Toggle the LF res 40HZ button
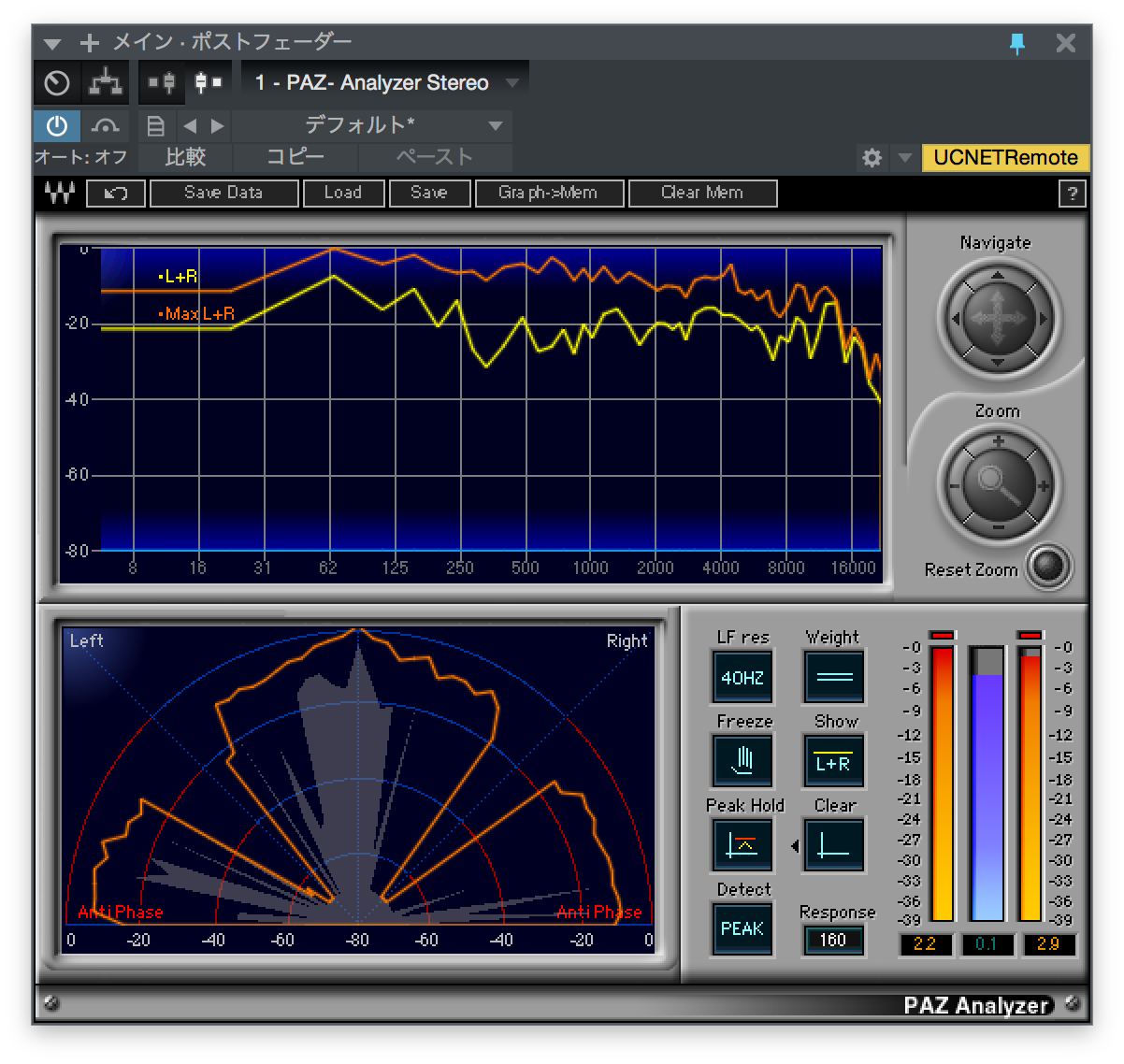 [x=742, y=677]
